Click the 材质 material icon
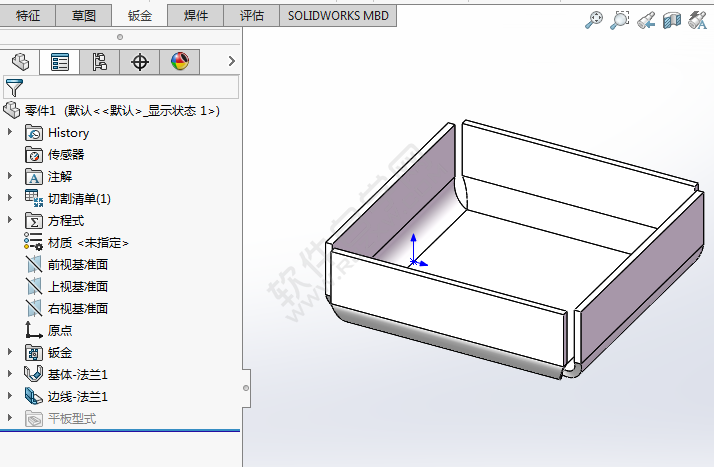Viewport: 714px width, 467px height. [x=34, y=242]
